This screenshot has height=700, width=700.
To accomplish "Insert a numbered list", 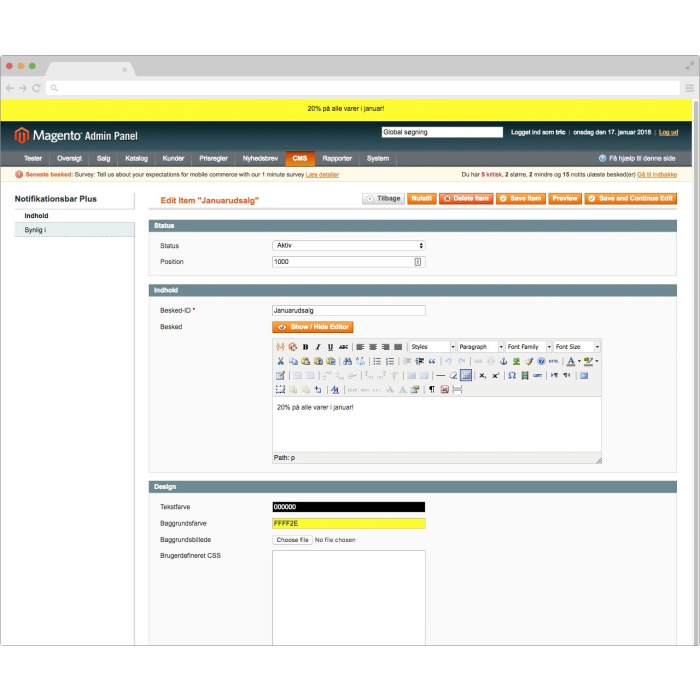I will click(x=390, y=361).
